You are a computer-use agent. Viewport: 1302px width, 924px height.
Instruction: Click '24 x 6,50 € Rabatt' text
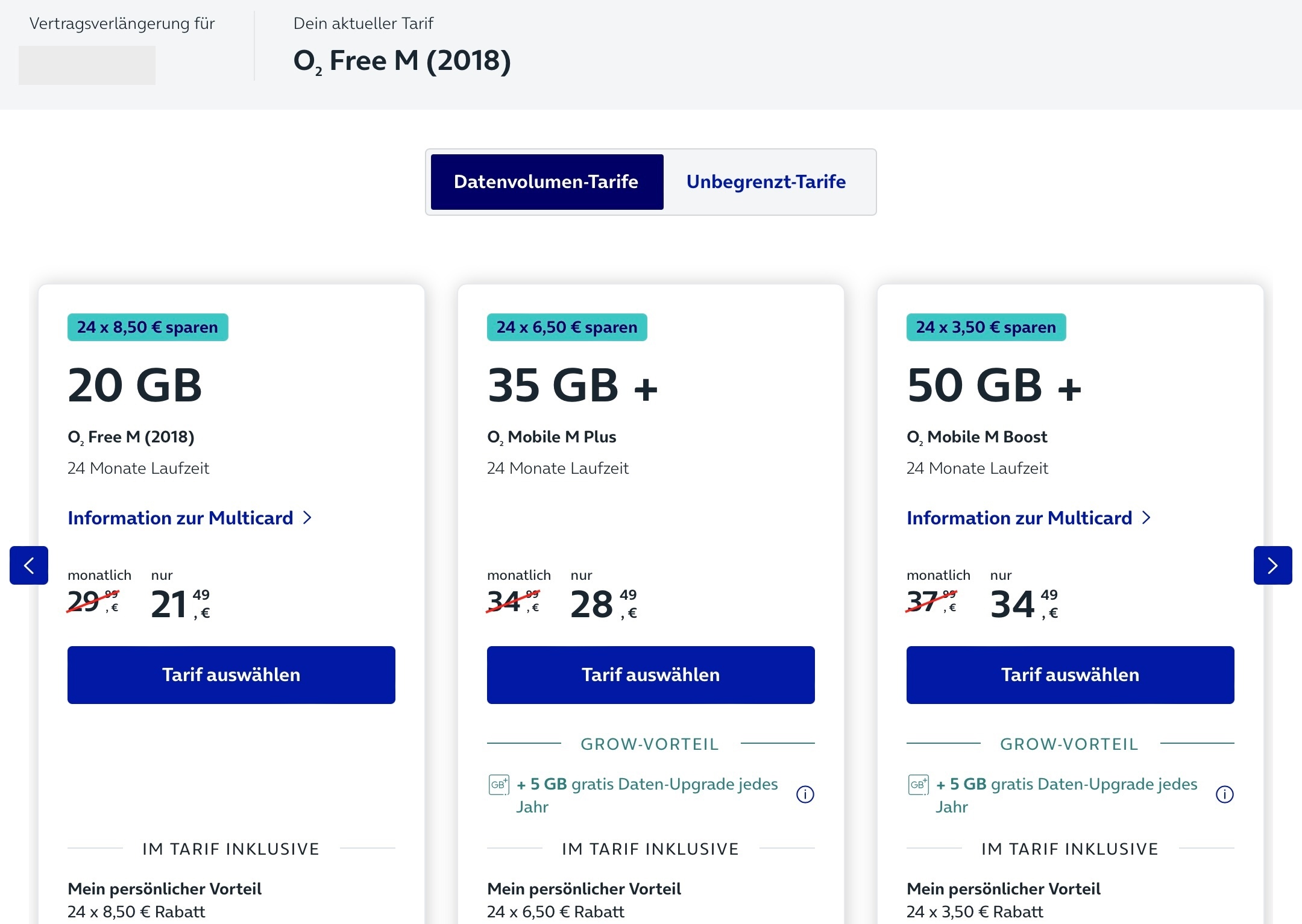556,911
